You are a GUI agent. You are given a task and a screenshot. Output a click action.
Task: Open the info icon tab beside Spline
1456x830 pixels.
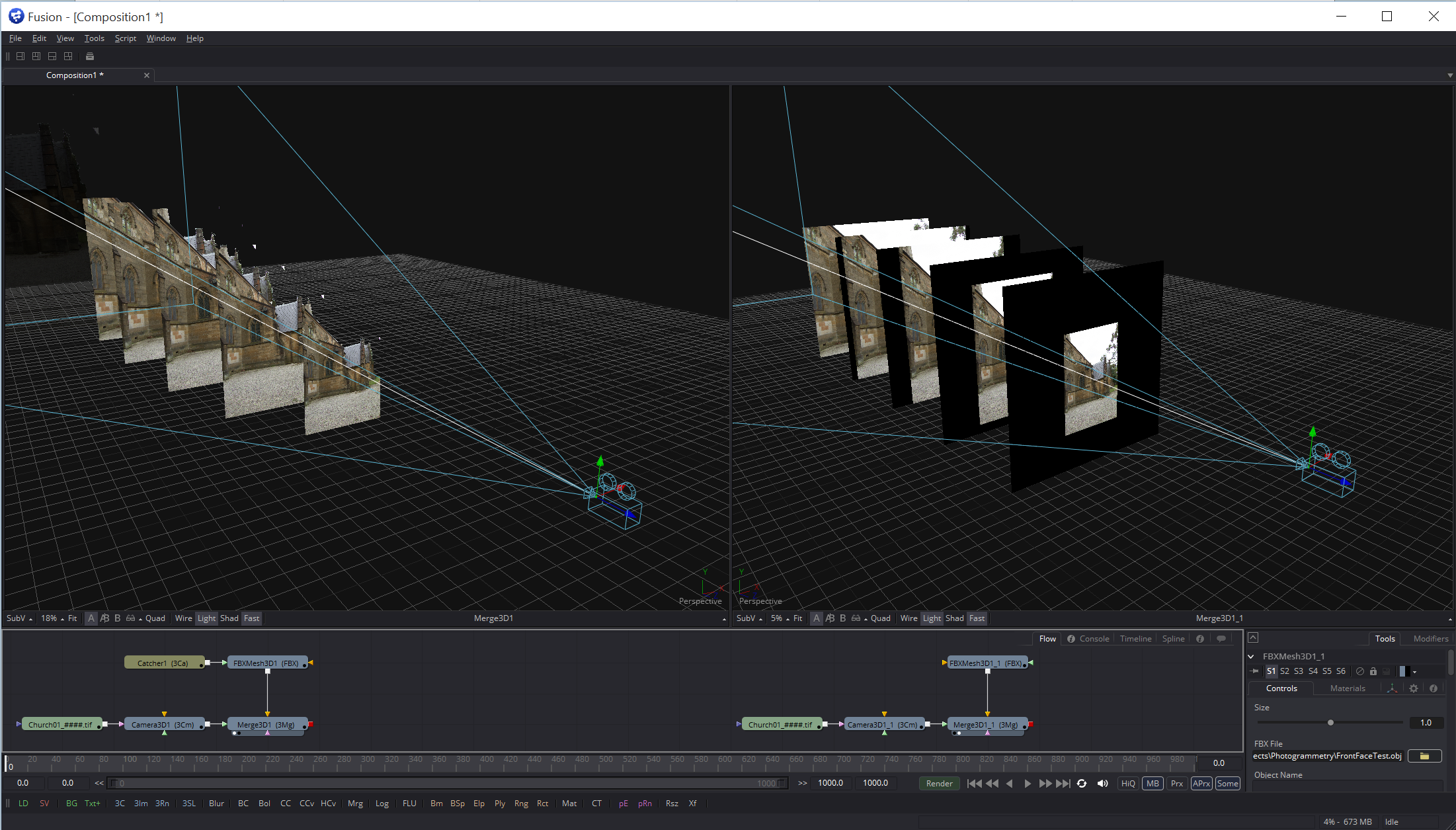(x=1199, y=639)
